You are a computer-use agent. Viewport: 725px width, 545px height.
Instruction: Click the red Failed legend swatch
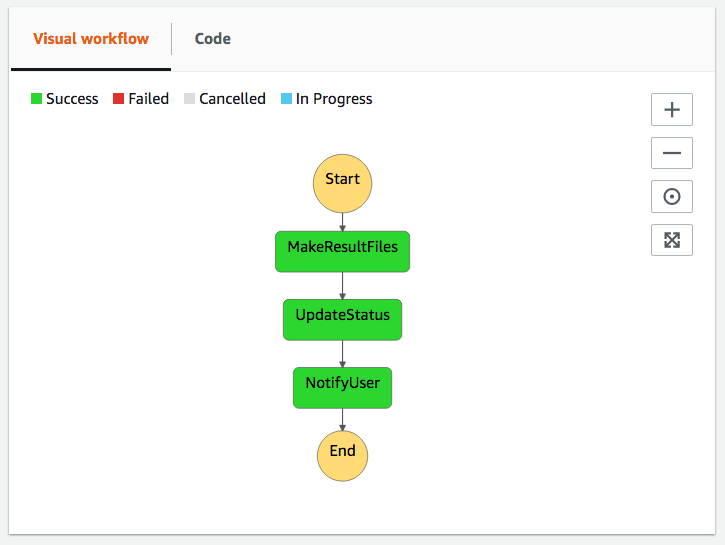coord(118,98)
